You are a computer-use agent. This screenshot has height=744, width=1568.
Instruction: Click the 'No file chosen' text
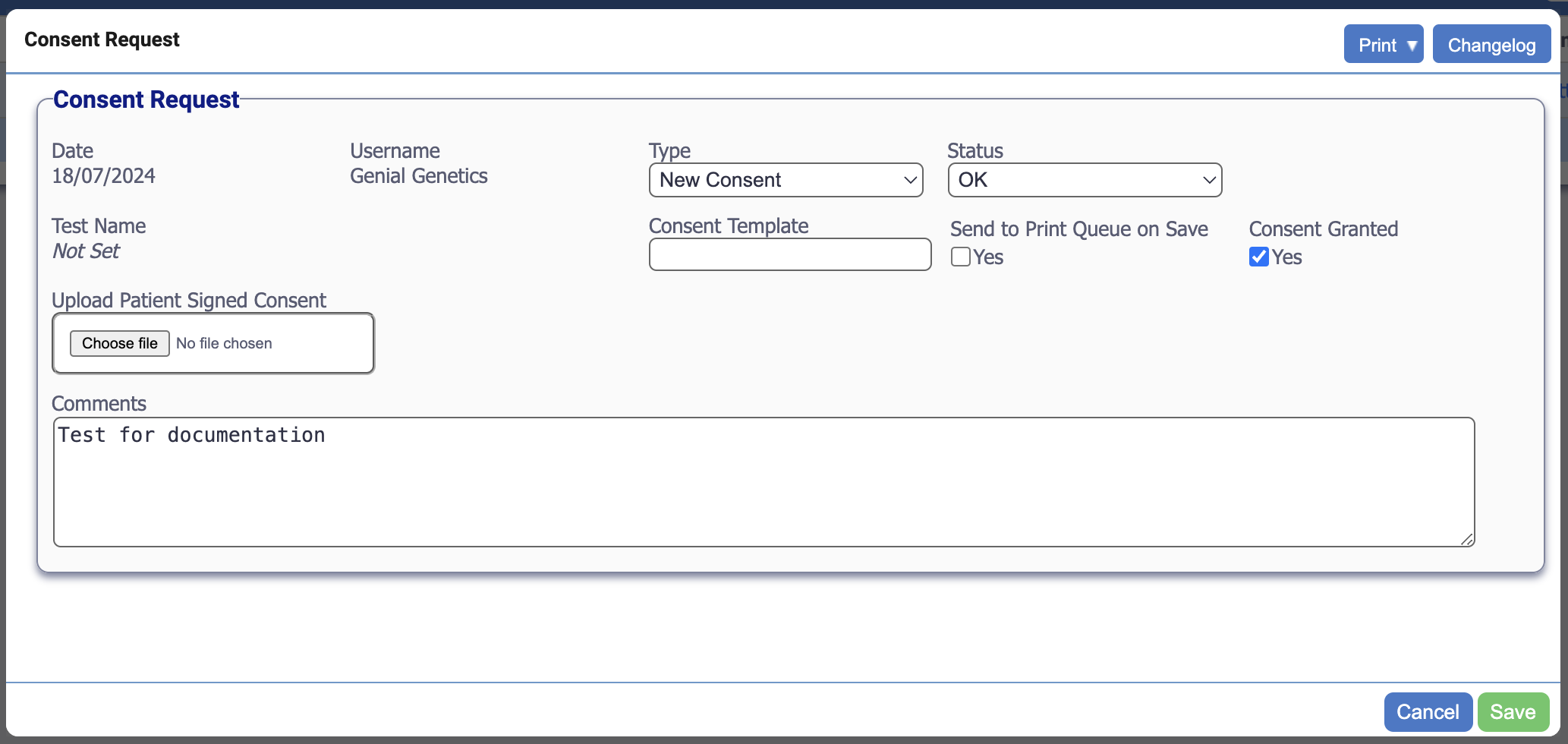click(x=224, y=343)
